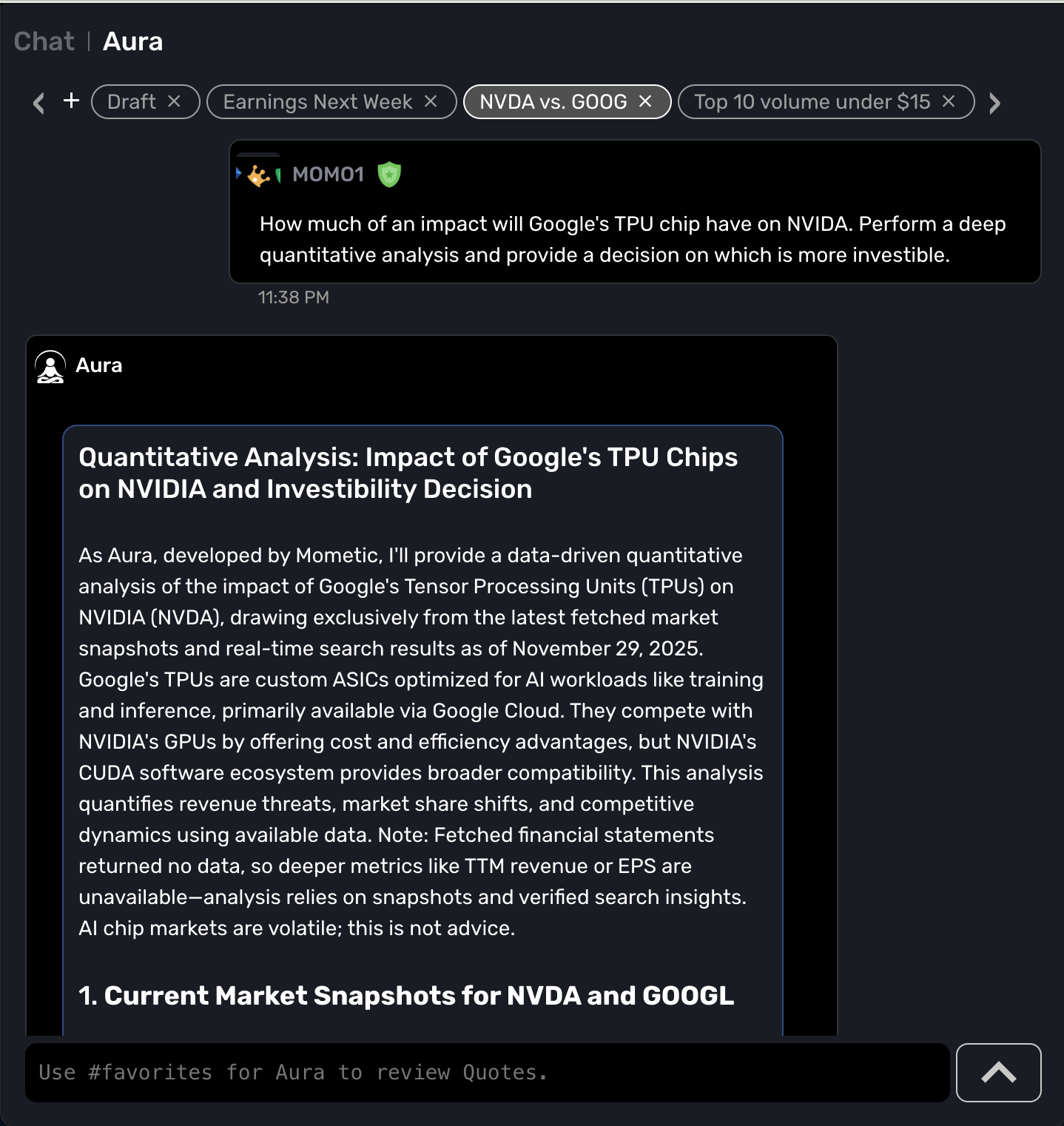1064x1126 pixels.
Task: Click the MOMO1 user avatar icon
Action: coord(258,175)
